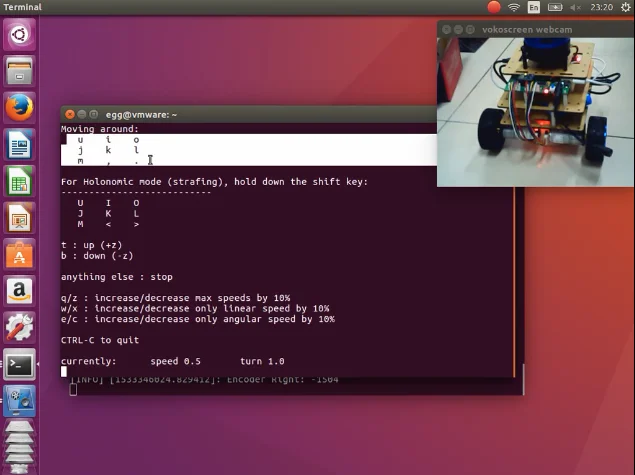Minimize the vokoscreen webcam window

coord(458,30)
